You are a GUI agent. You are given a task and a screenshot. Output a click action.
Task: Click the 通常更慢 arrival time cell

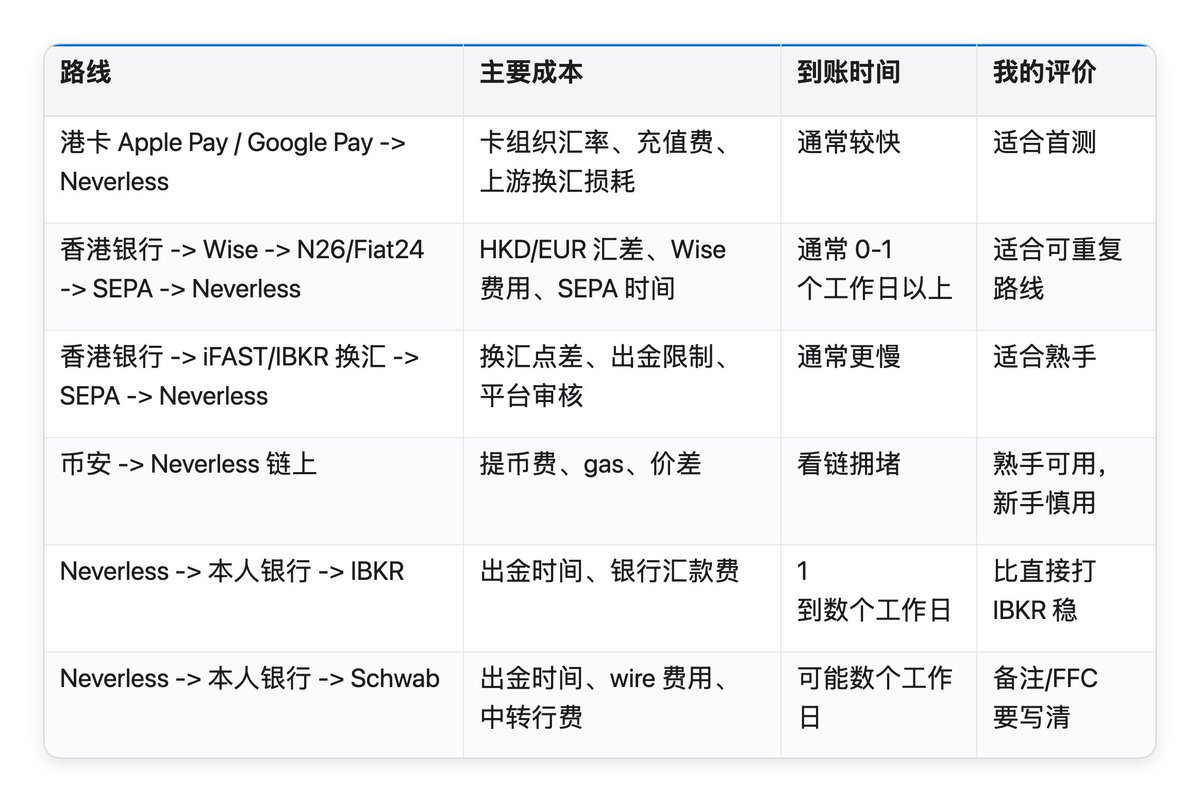879,383
